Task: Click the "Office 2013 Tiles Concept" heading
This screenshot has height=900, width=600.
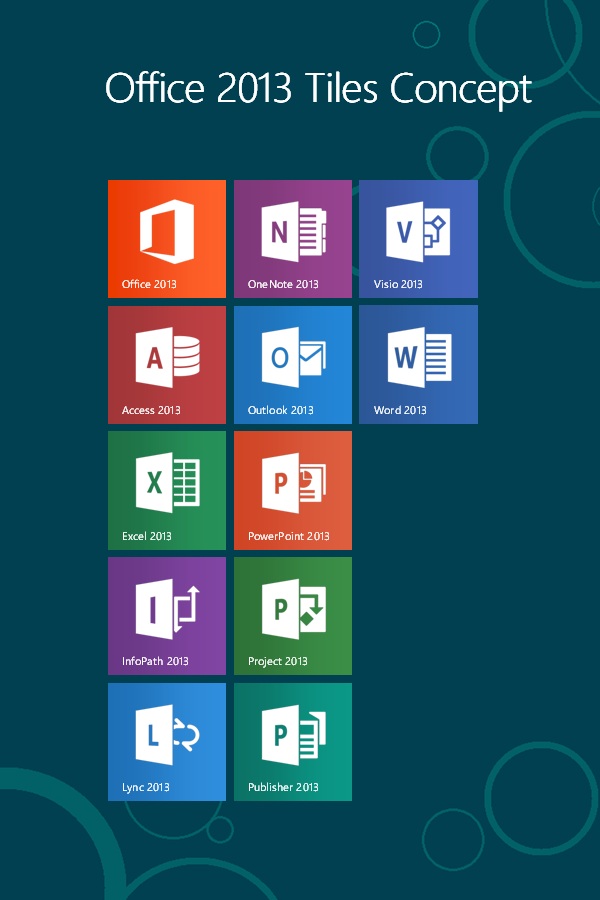Action: point(319,88)
